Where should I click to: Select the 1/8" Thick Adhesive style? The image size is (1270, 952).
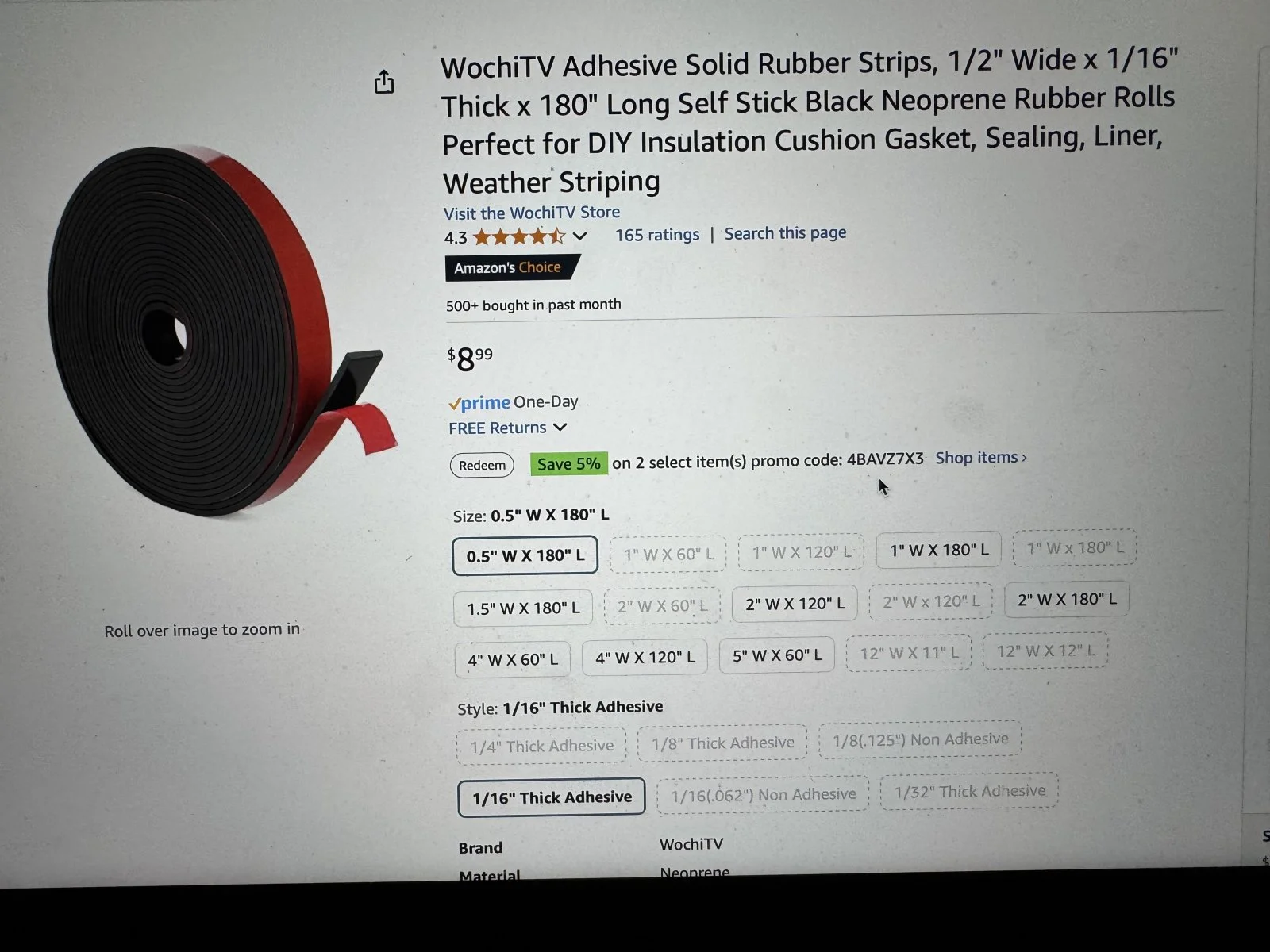722,743
